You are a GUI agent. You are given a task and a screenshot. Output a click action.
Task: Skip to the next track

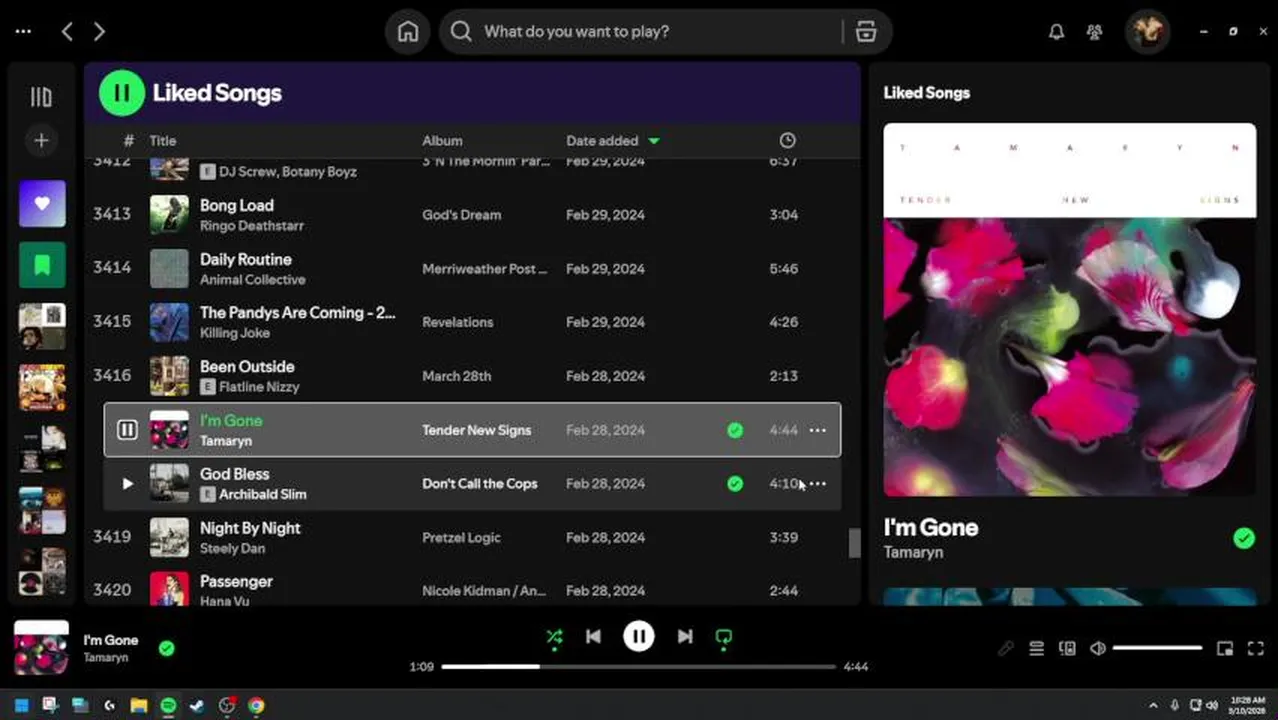[x=685, y=637]
